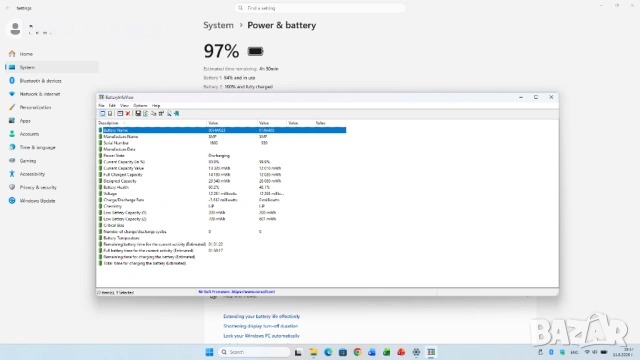
Task: Open Accessibility in Settings sidebar
Action: point(52,174)
